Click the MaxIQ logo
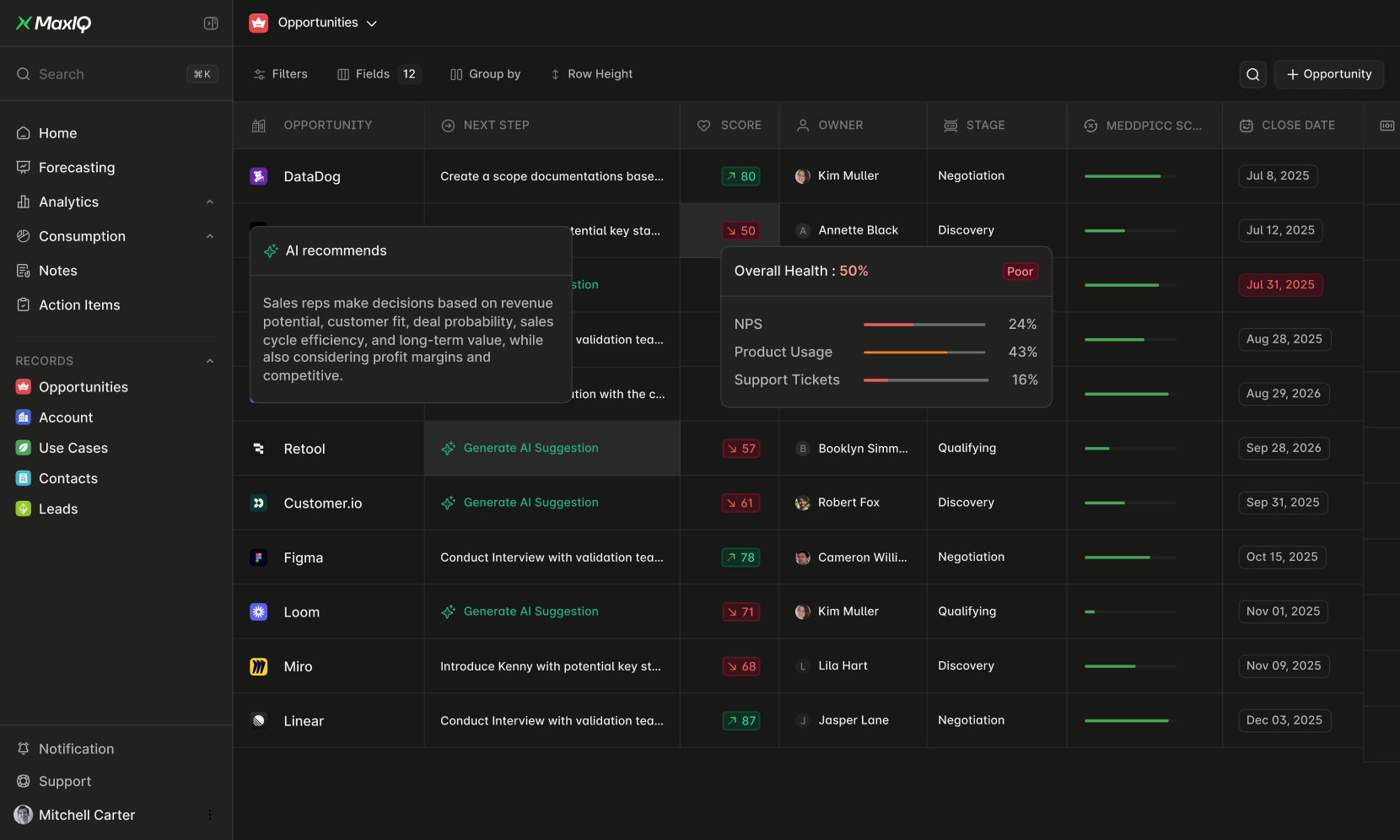 (x=53, y=23)
